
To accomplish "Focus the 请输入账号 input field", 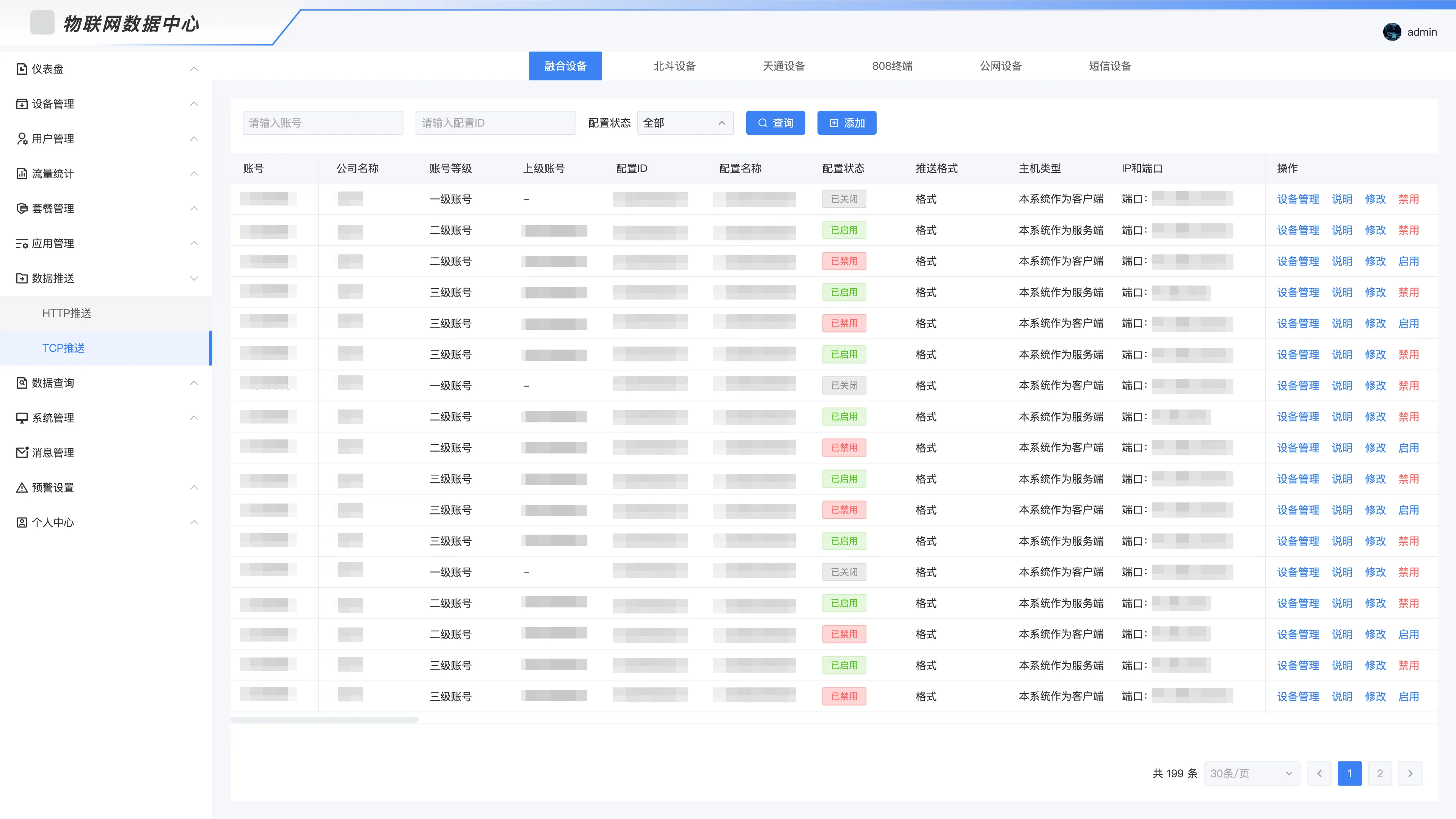I will pyautogui.click(x=323, y=122).
